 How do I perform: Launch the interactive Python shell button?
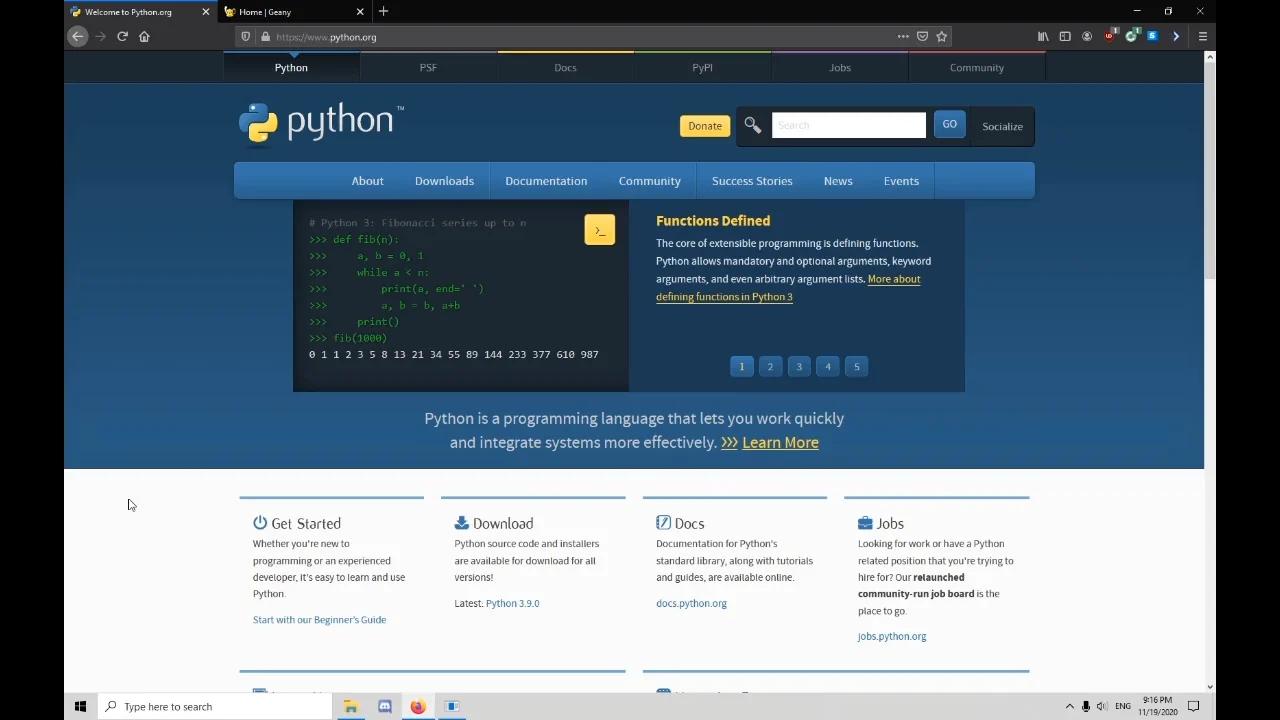point(599,229)
